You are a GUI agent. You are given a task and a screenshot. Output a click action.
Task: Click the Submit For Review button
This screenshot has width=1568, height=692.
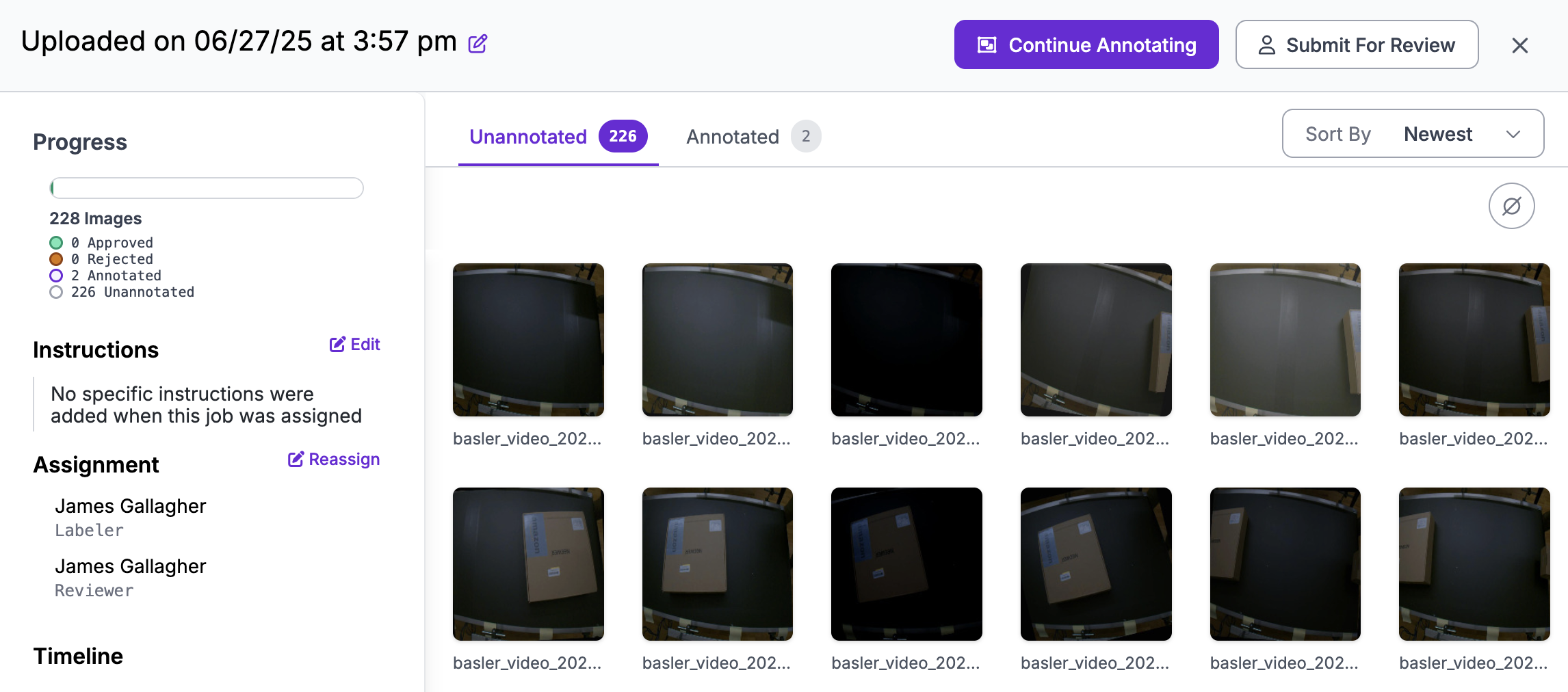click(x=1356, y=45)
